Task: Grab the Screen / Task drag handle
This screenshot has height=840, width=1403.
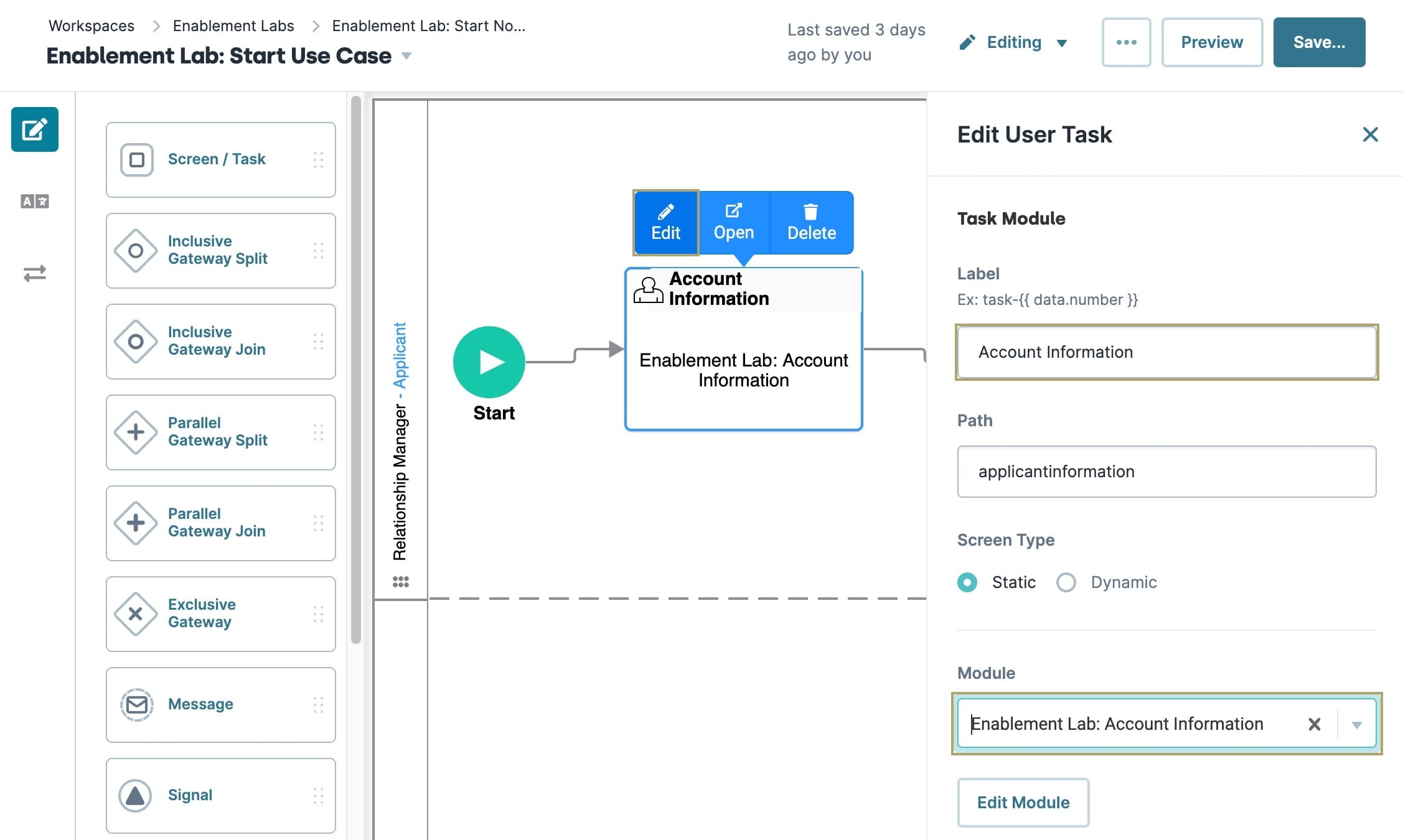Action: pos(318,160)
